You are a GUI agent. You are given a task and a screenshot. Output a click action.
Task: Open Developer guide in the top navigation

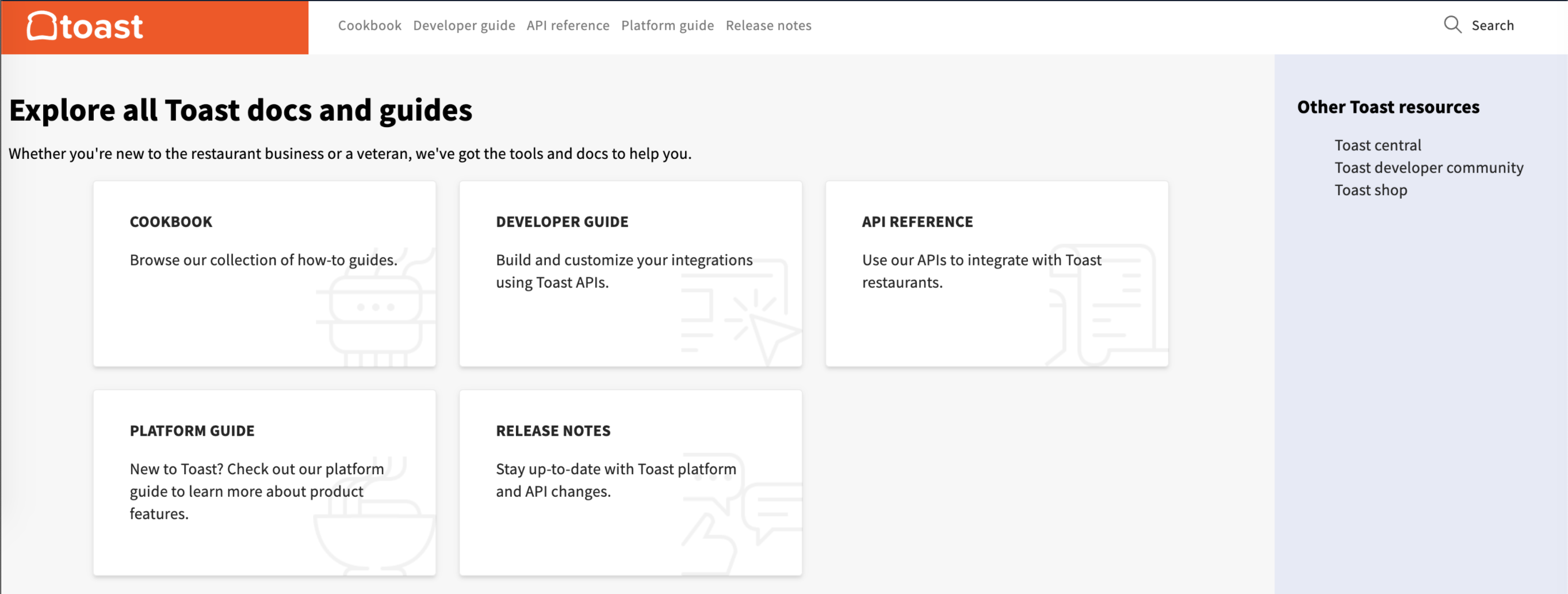[464, 25]
